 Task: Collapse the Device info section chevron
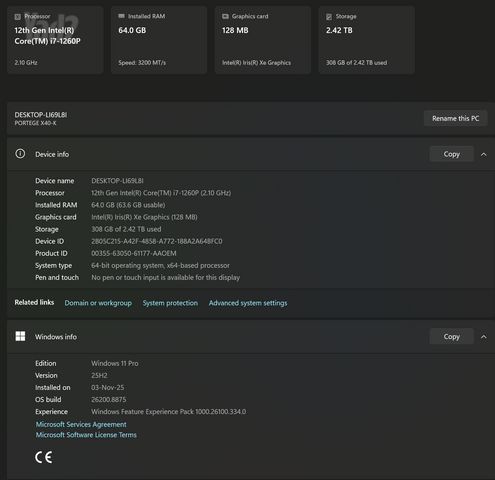pos(484,154)
